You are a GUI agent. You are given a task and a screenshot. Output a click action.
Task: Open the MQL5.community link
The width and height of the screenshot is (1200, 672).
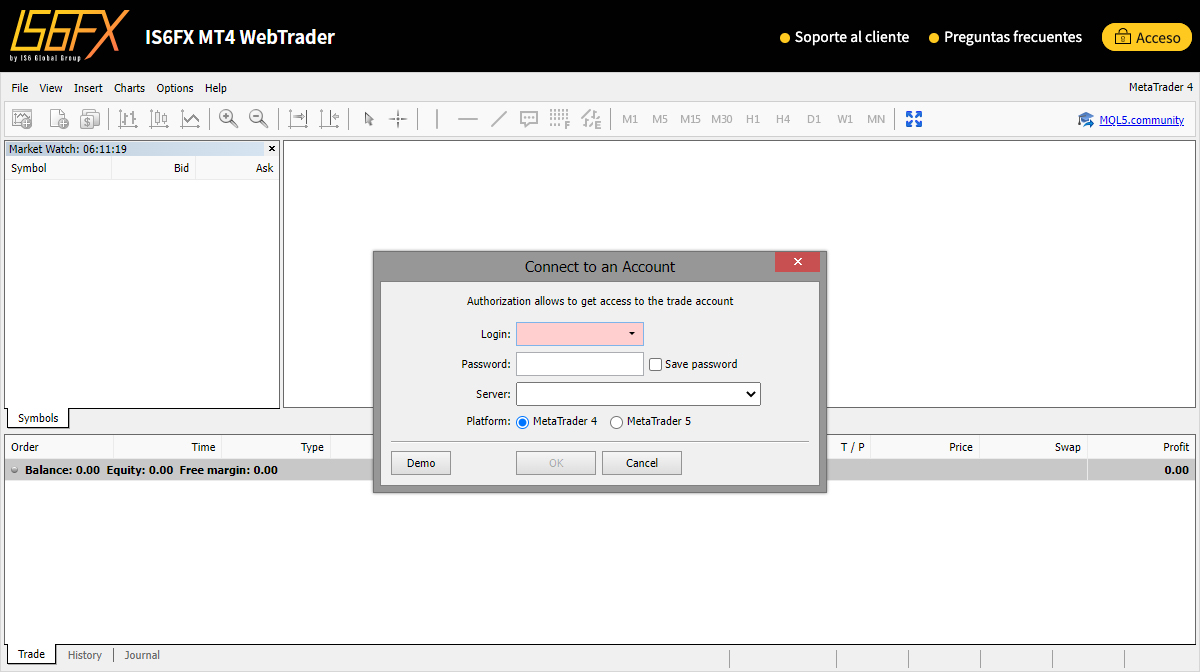click(x=1141, y=120)
